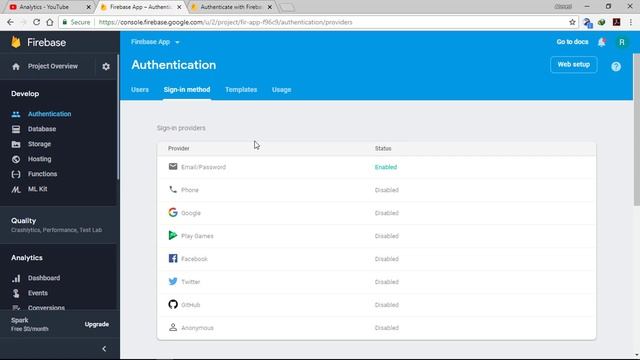This screenshot has width=640, height=360.
Task: Click the Facebook logo icon
Action: (173, 258)
